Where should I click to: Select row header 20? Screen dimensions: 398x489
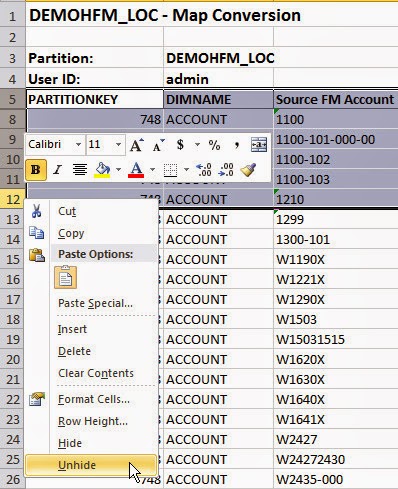[13, 359]
